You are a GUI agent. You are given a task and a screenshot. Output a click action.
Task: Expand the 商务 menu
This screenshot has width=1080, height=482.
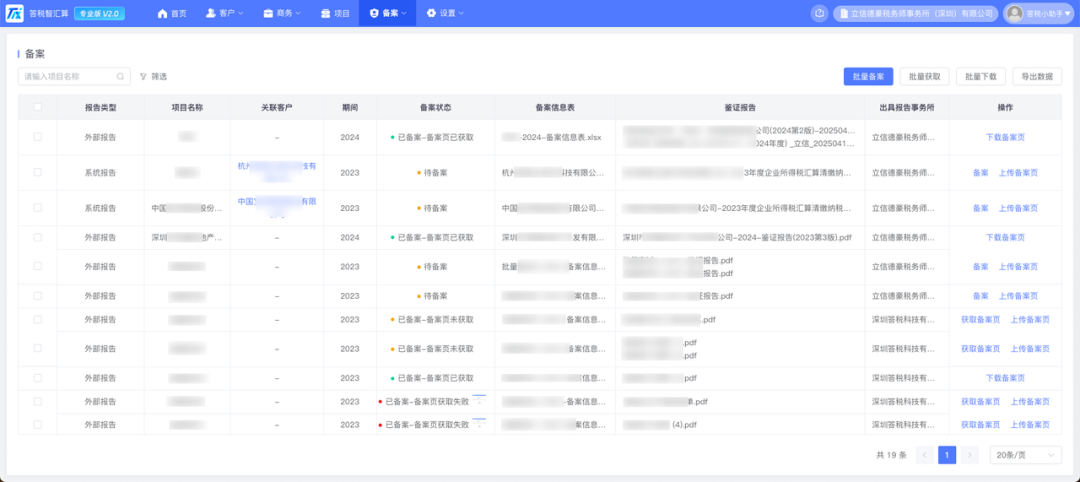pyautogui.click(x=282, y=13)
